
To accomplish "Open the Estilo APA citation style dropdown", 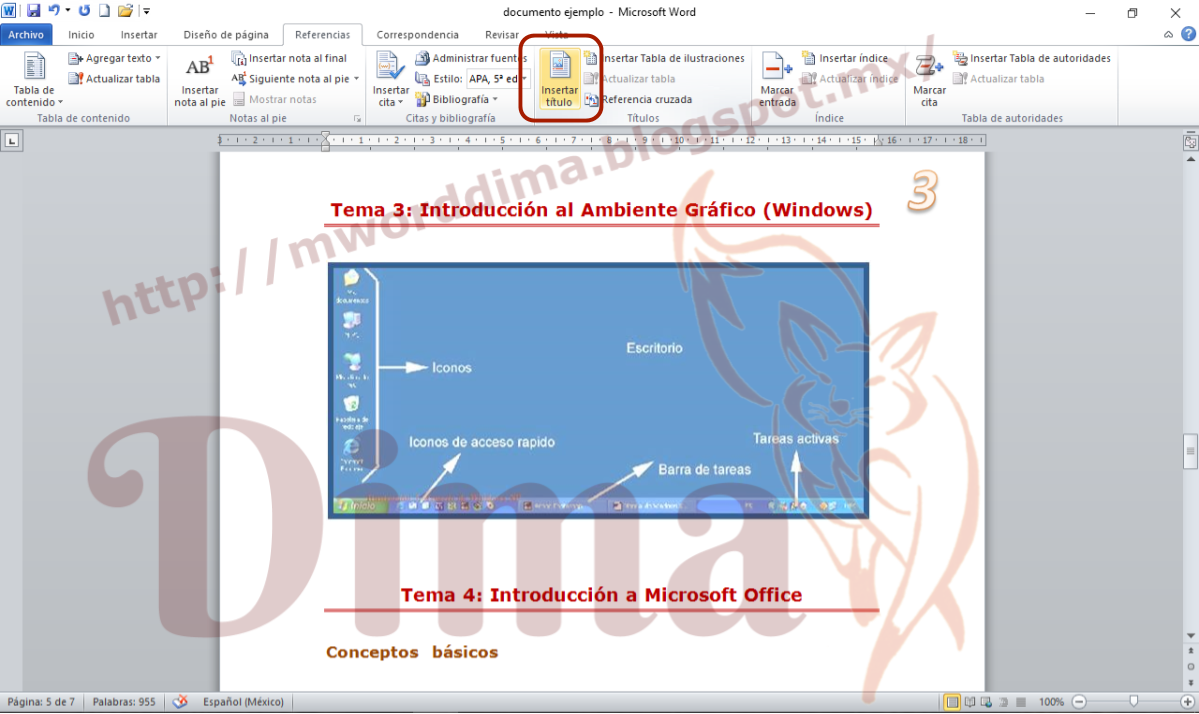I will coord(495,78).
